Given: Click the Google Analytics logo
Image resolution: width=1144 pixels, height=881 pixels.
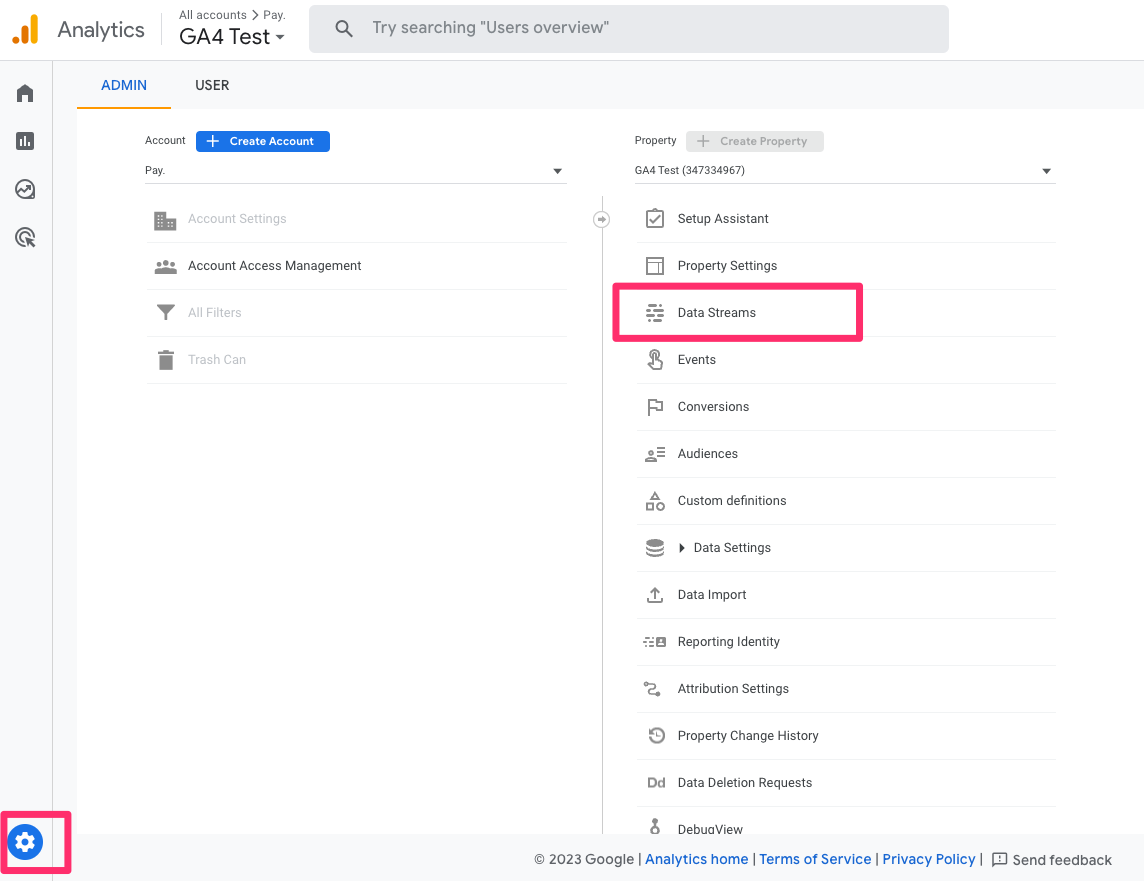Looking at the screenshot, I should [x=26, y=29].
